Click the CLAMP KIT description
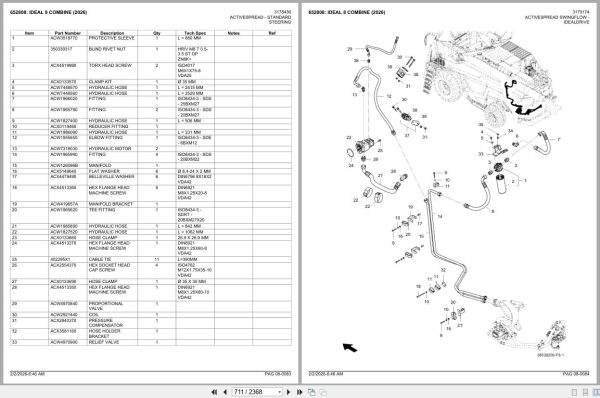 tap(100, 82)
